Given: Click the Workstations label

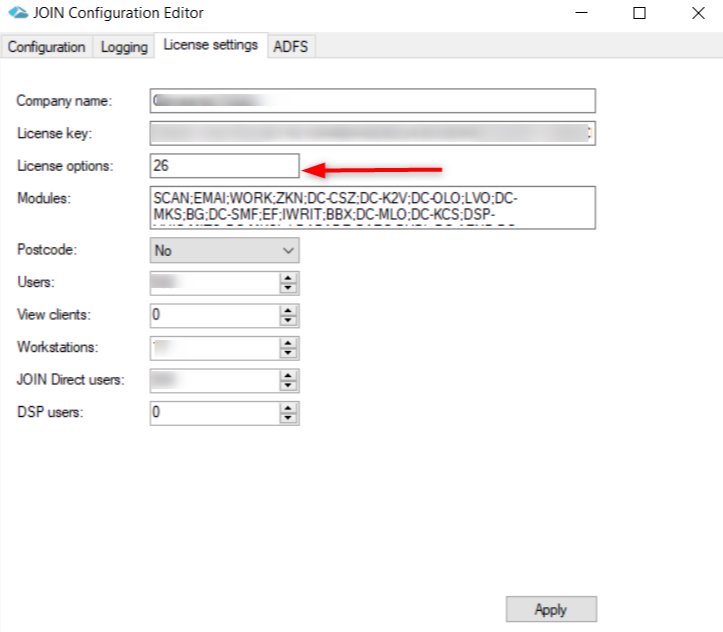Looking at the screenshot, I should point(58,347).
